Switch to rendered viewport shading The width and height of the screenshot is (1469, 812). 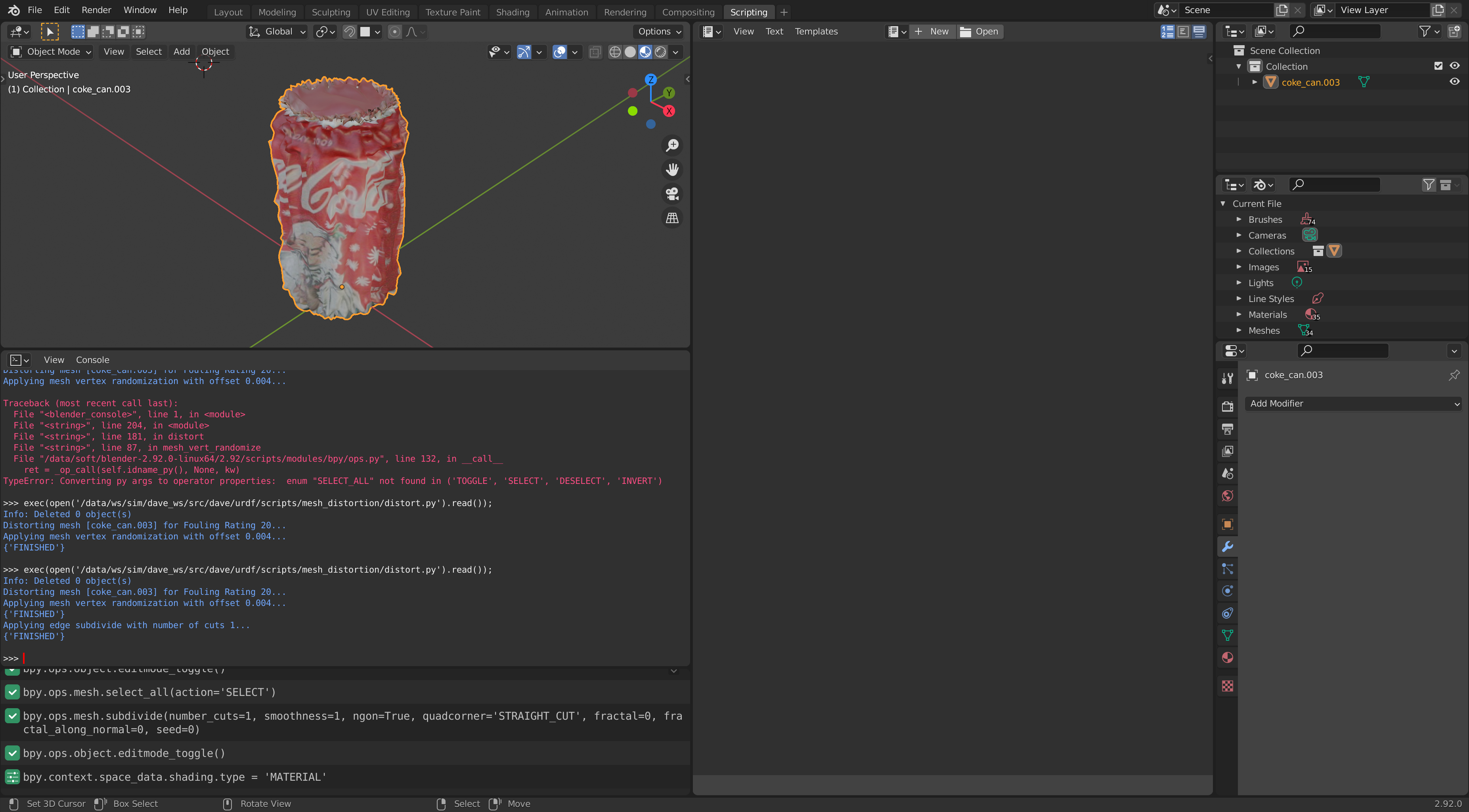[x=660, y=52]
